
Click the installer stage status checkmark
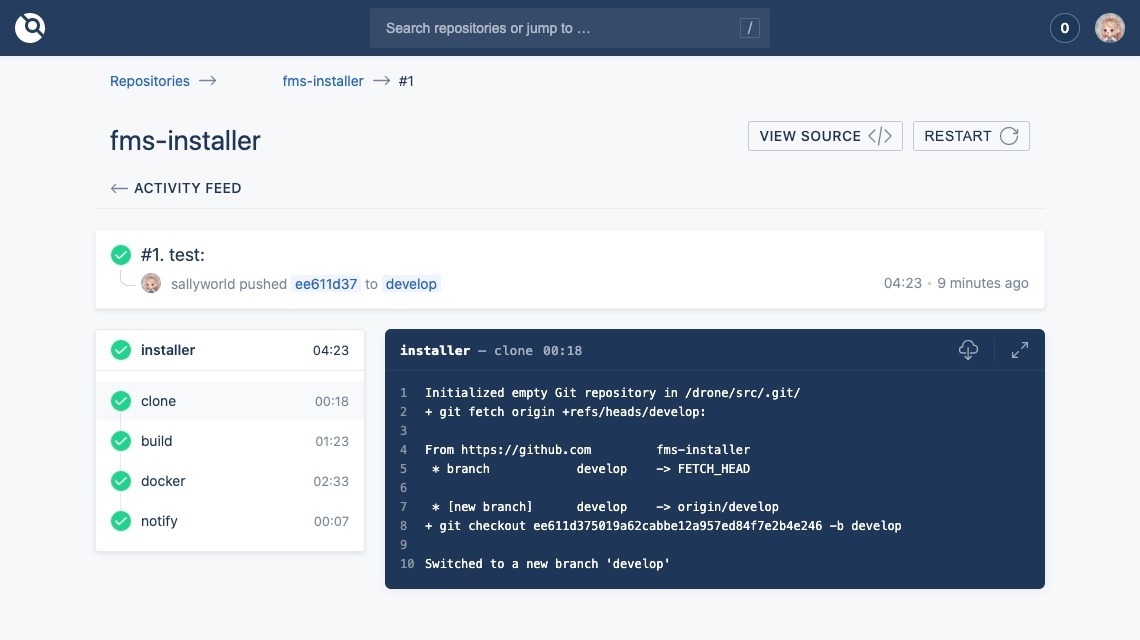click(x=121, y=350)
